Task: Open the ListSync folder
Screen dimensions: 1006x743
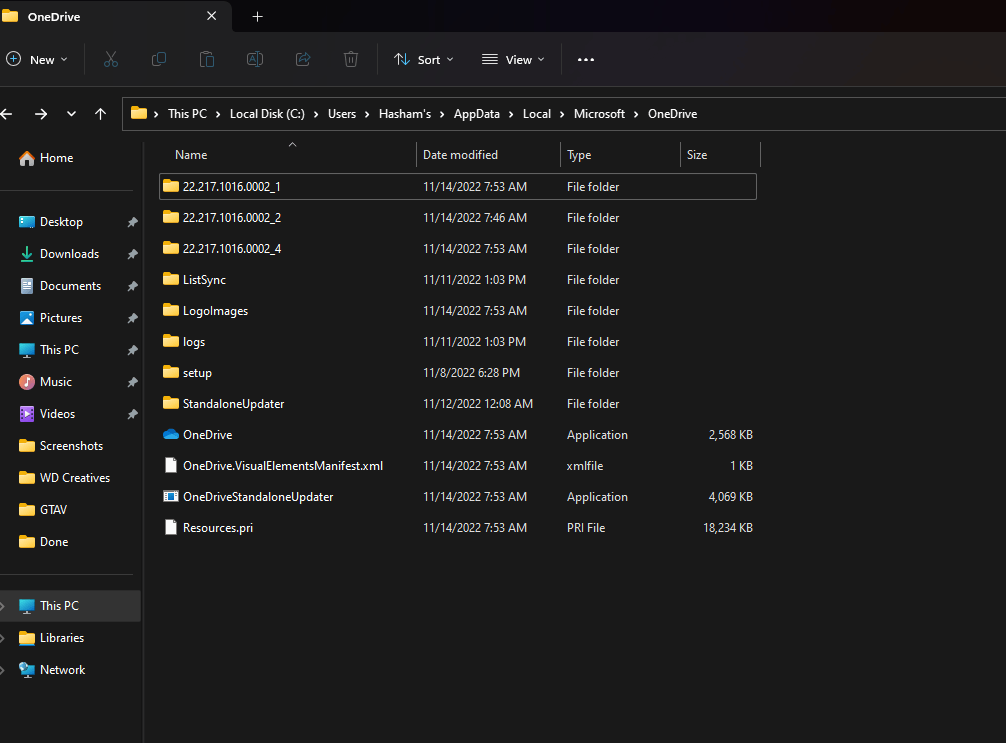Action: pos(203,279)
